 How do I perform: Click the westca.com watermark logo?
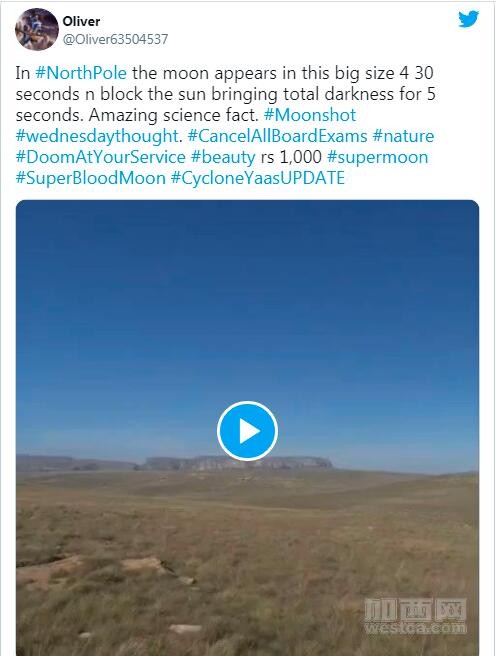pos(415,616)
